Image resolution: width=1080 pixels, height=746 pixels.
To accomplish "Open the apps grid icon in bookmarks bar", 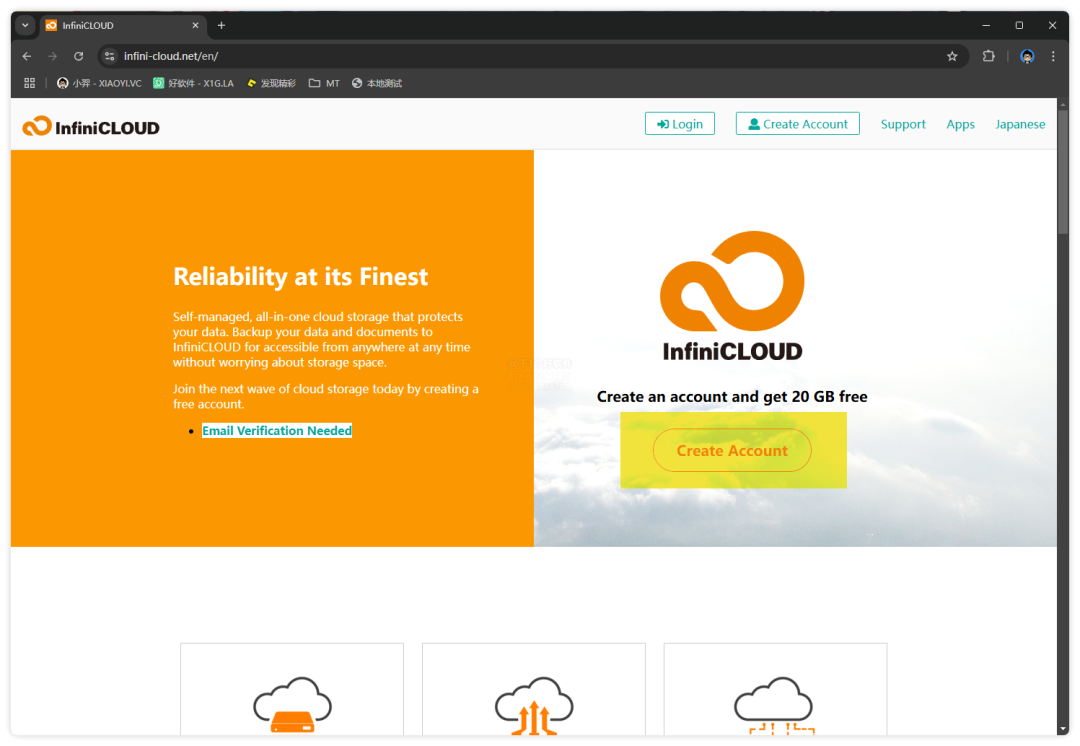I will [29, 83].
